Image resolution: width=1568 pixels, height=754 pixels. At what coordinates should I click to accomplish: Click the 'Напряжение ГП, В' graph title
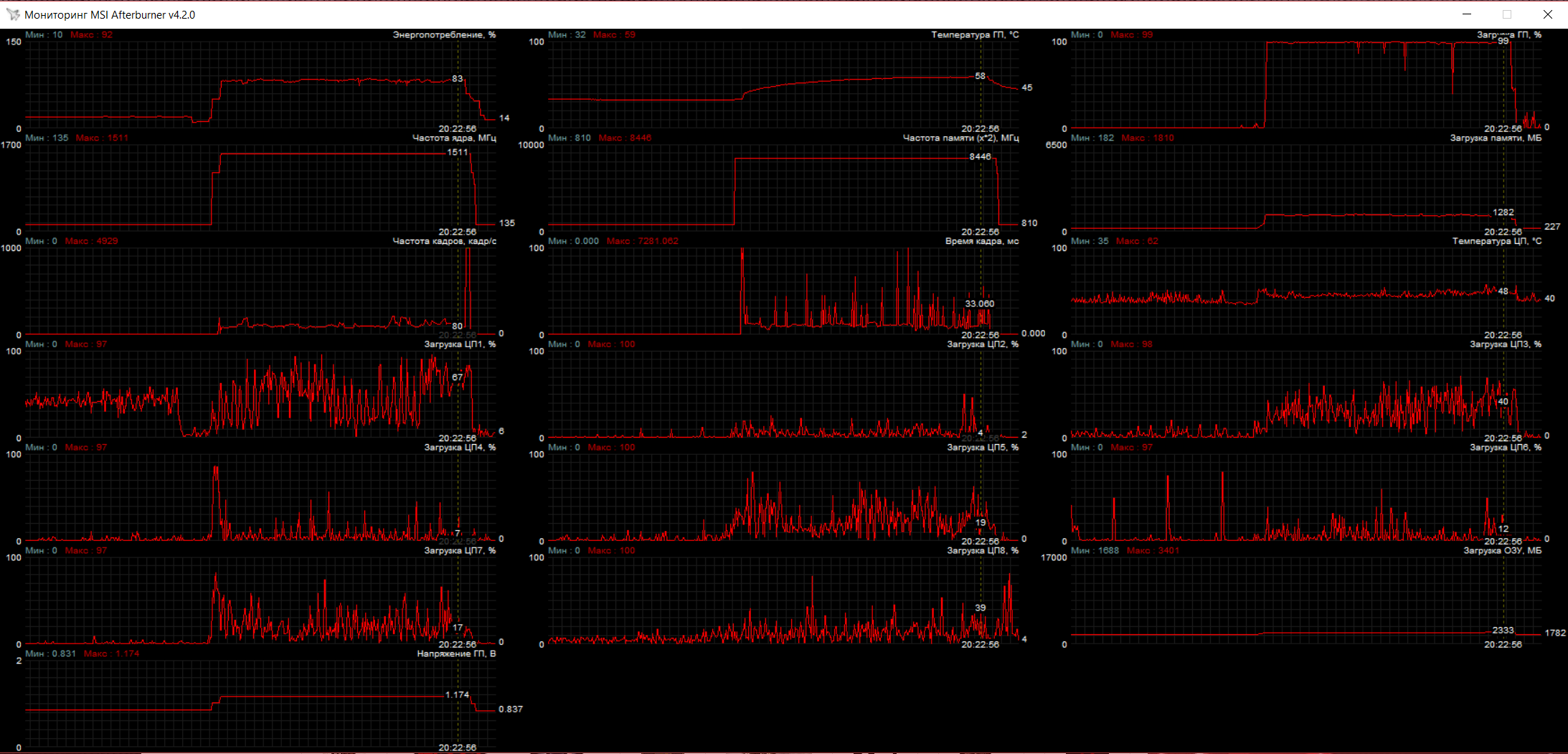456,654
